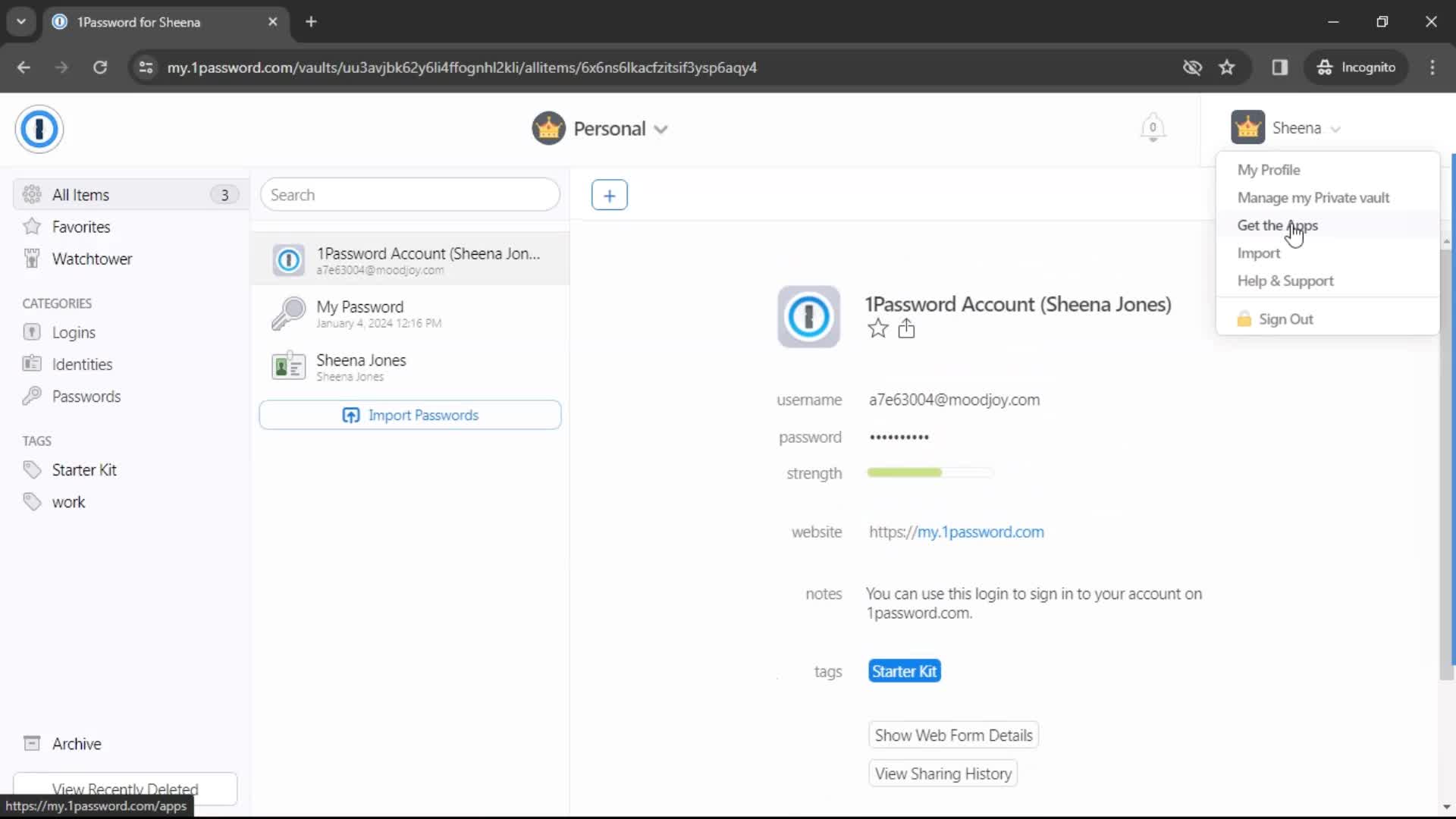The height and width of the screenshot is (819, 1456).
Task: Open Chrome three-dot menu
Action: pyautogui.click(x=1432, y=67)
